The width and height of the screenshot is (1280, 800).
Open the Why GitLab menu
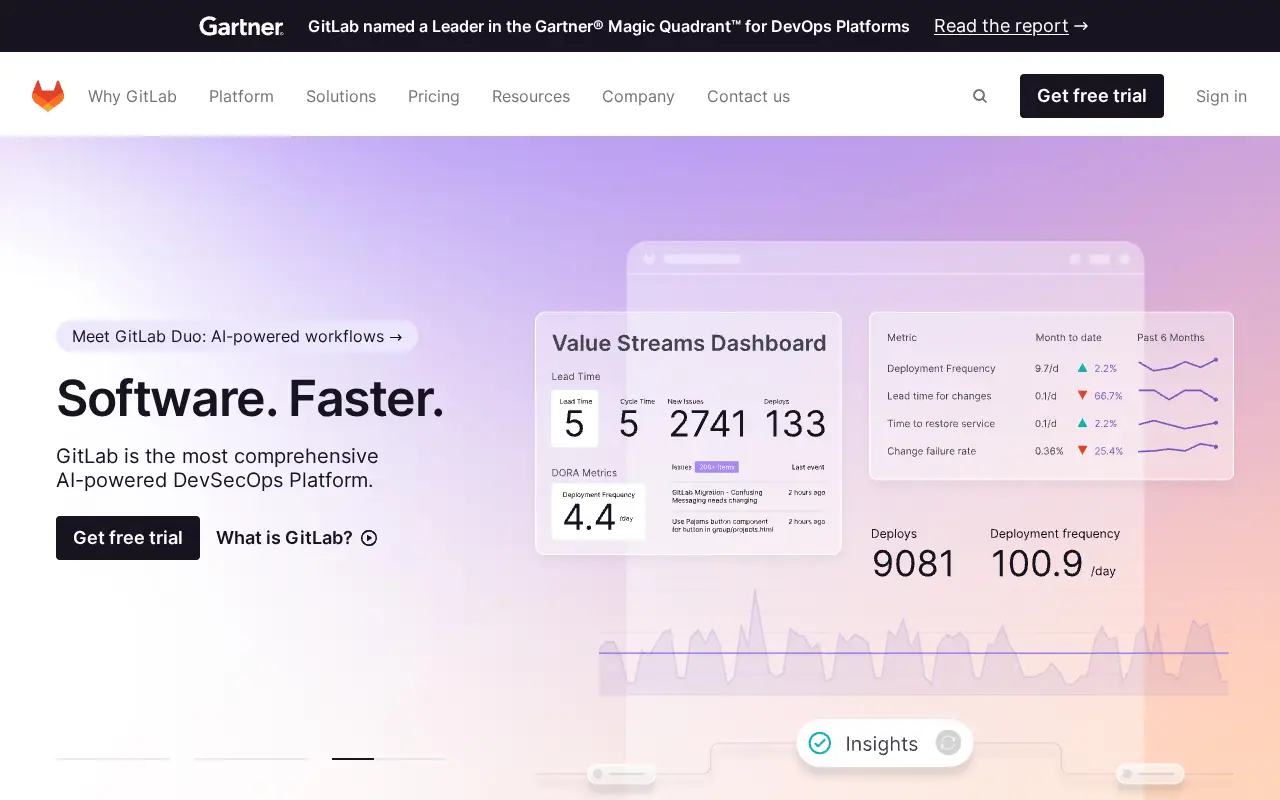(x=132, y=96)
